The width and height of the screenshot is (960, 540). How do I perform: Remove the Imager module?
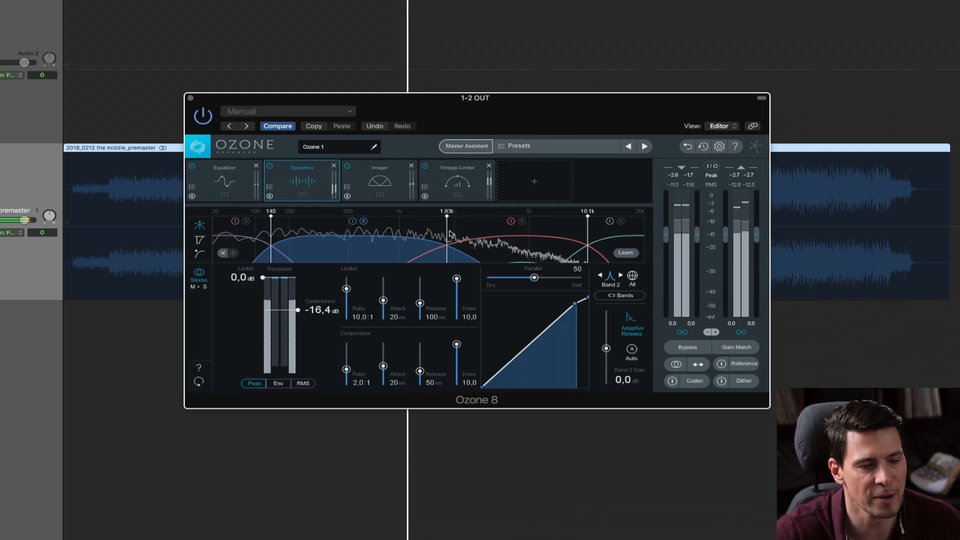(411, 166)
